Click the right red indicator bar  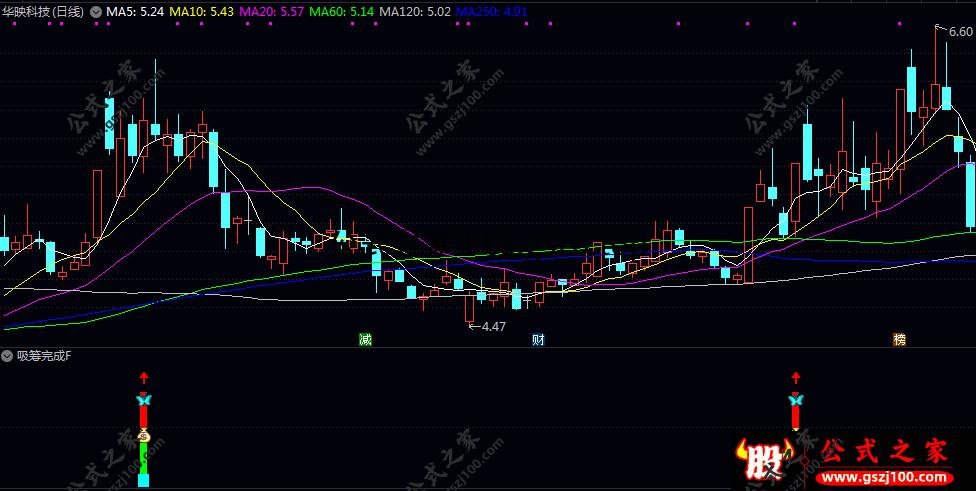[795, 417]
